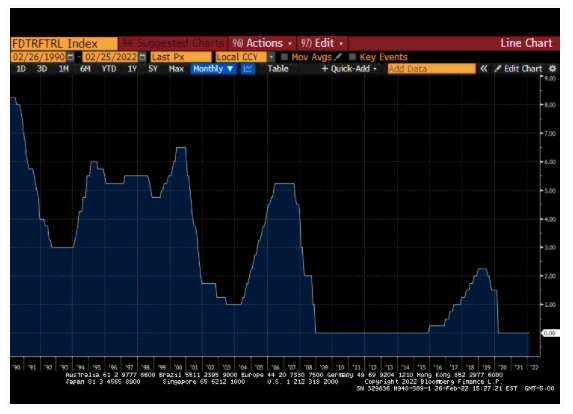Click the pencil icon beside Mov Avgs
This screenshot has width=573, height=414.
coord(338,57)
